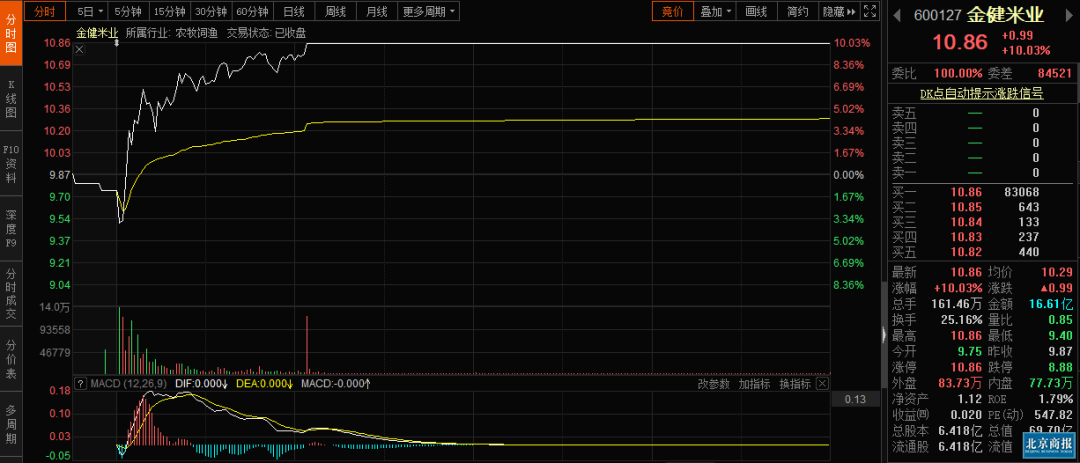Click 换指标 to change indicator

pyautogui.click(x=795, y=384)
